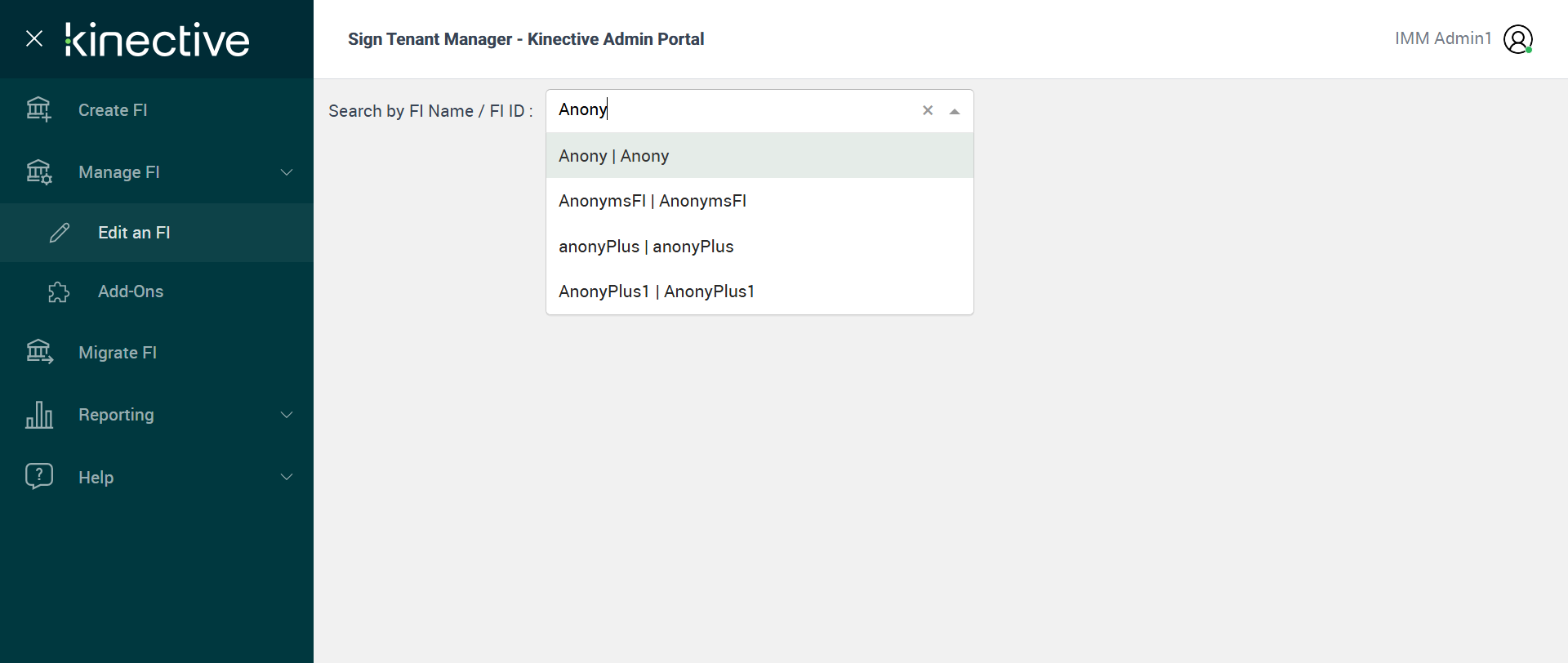Collapse the Manage FI submenu chevron

(x=287, y=172)
